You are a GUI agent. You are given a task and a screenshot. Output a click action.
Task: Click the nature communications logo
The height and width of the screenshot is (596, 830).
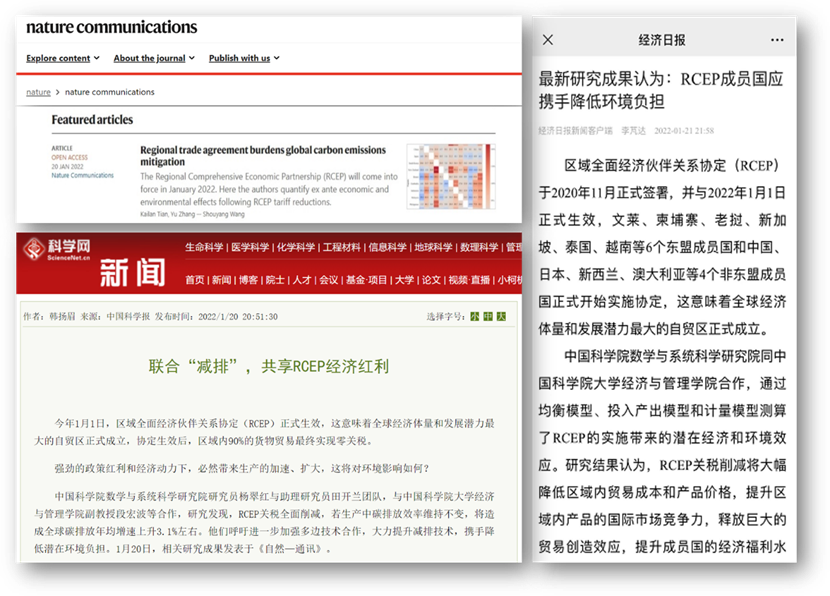pyautogui.click(x=112, y=28)
